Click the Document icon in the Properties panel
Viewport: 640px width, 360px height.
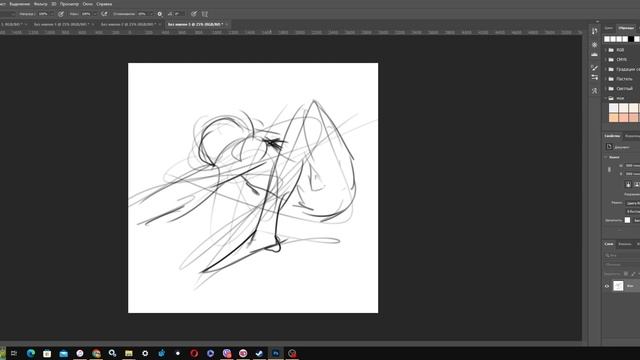pos(609,147)
